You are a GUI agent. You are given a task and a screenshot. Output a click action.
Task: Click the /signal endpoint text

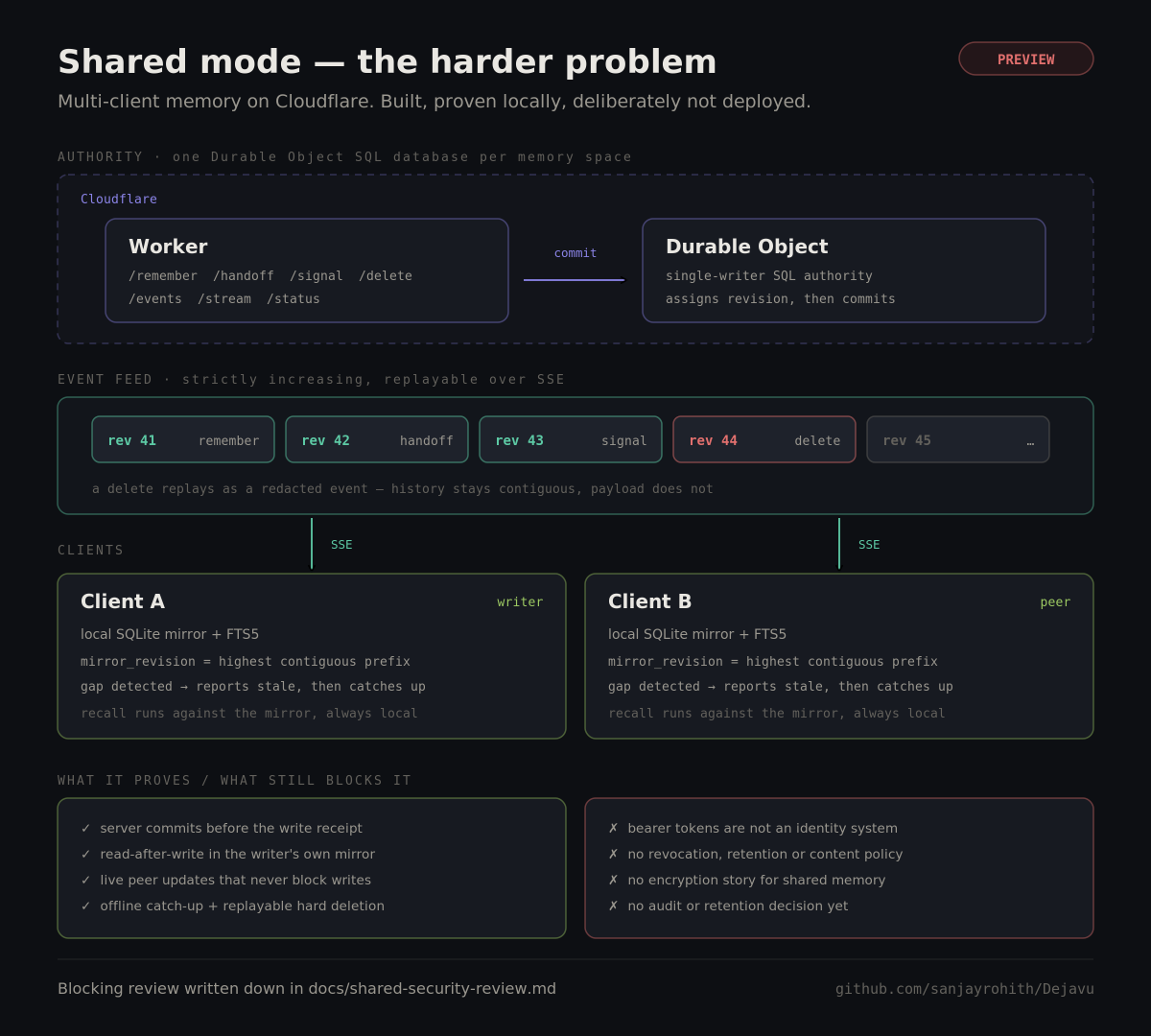point(317,276)
